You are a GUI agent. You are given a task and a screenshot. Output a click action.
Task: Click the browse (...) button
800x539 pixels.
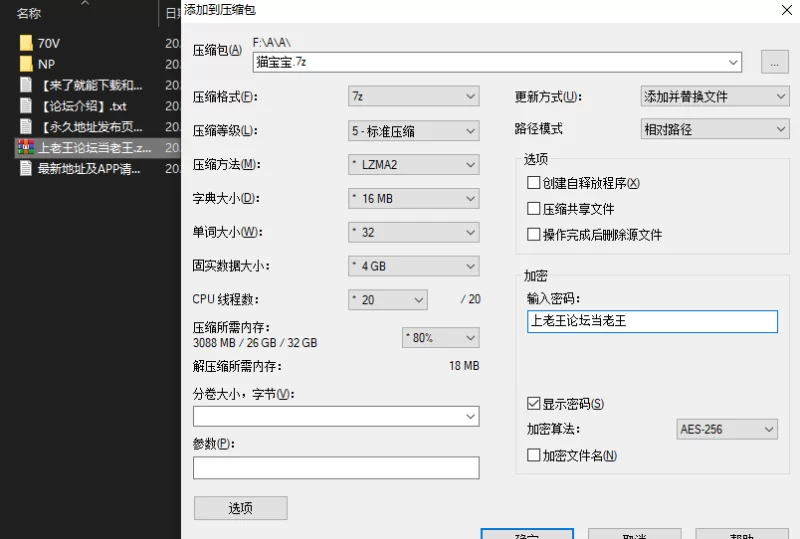774,62
